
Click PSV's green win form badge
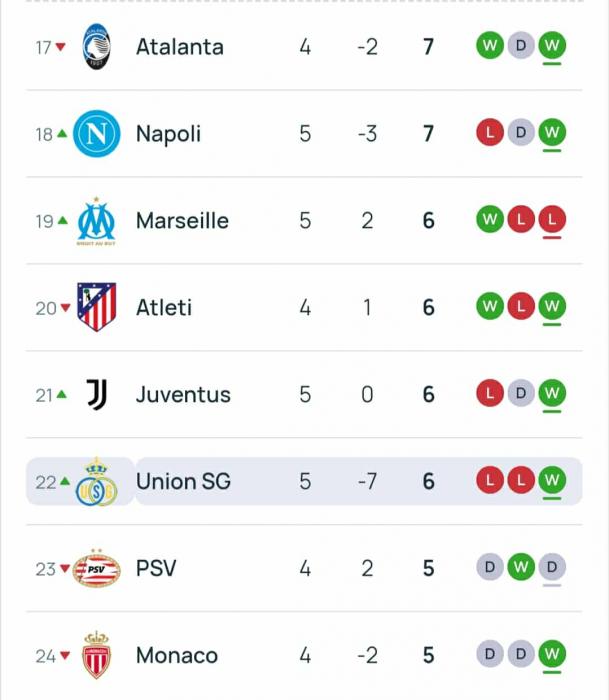click(520, 568)
